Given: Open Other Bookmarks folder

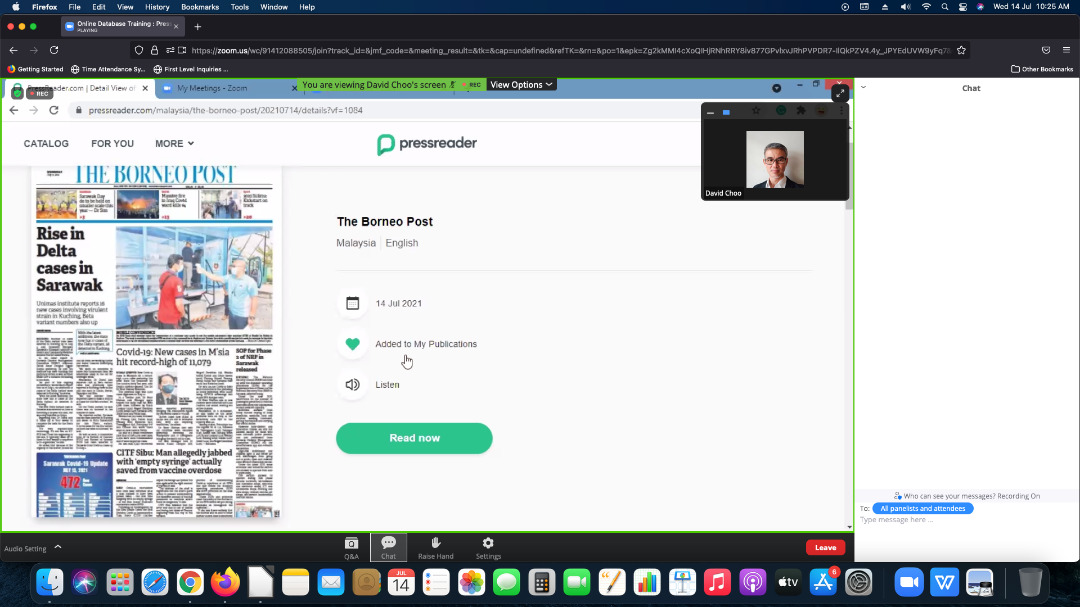Looking at the screenshot, I should (x=1041, y=69).
